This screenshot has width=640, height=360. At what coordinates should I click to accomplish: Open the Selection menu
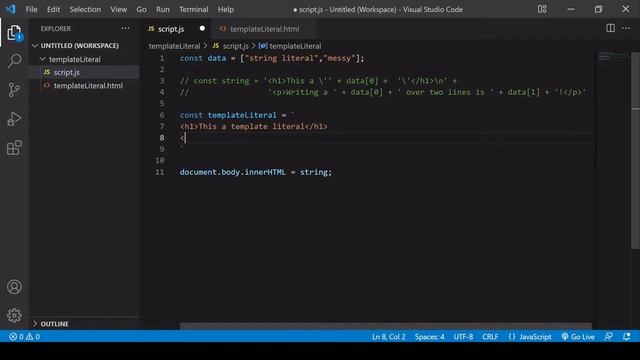(x=85, y=9)
